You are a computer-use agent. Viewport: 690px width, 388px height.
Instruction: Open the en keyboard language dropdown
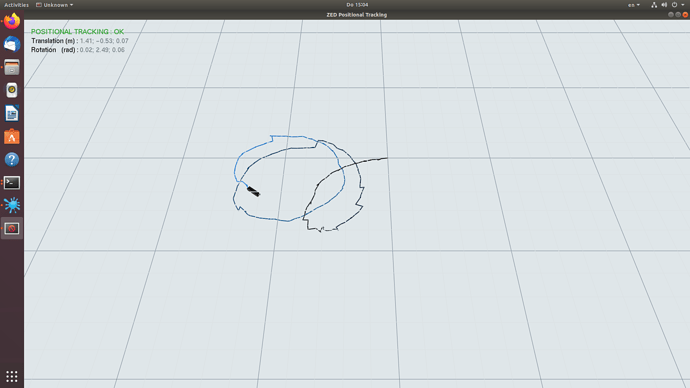[634, 5]
